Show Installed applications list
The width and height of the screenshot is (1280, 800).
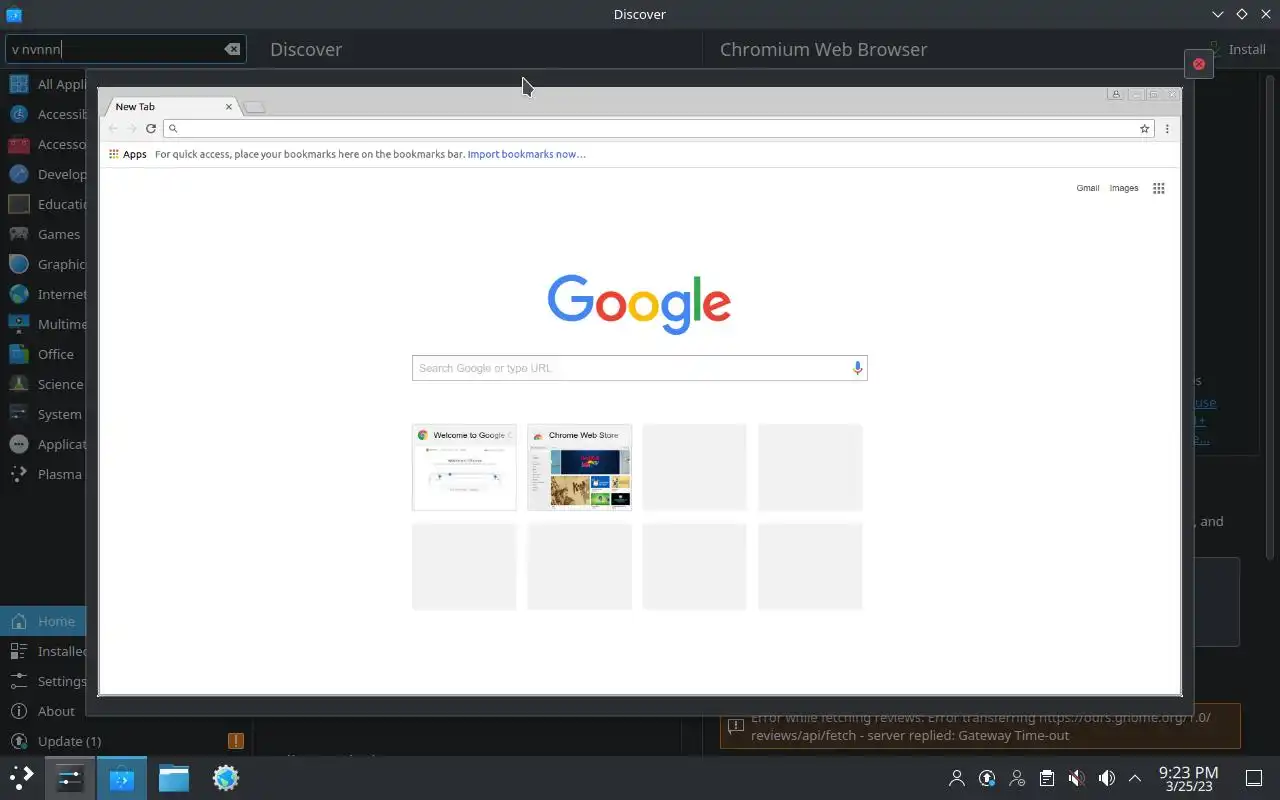point(44,651)
